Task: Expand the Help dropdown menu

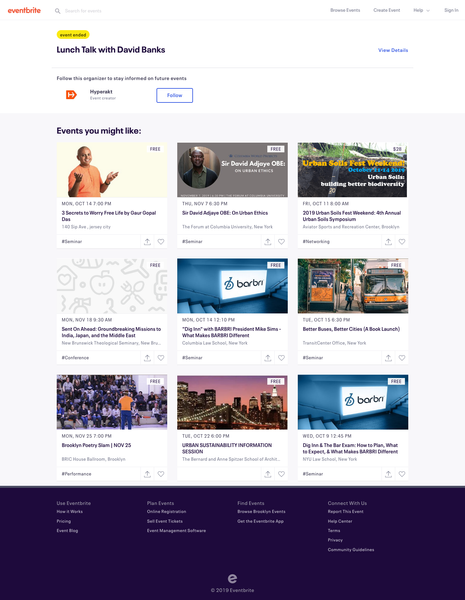Action: click(x=421, y=10)
